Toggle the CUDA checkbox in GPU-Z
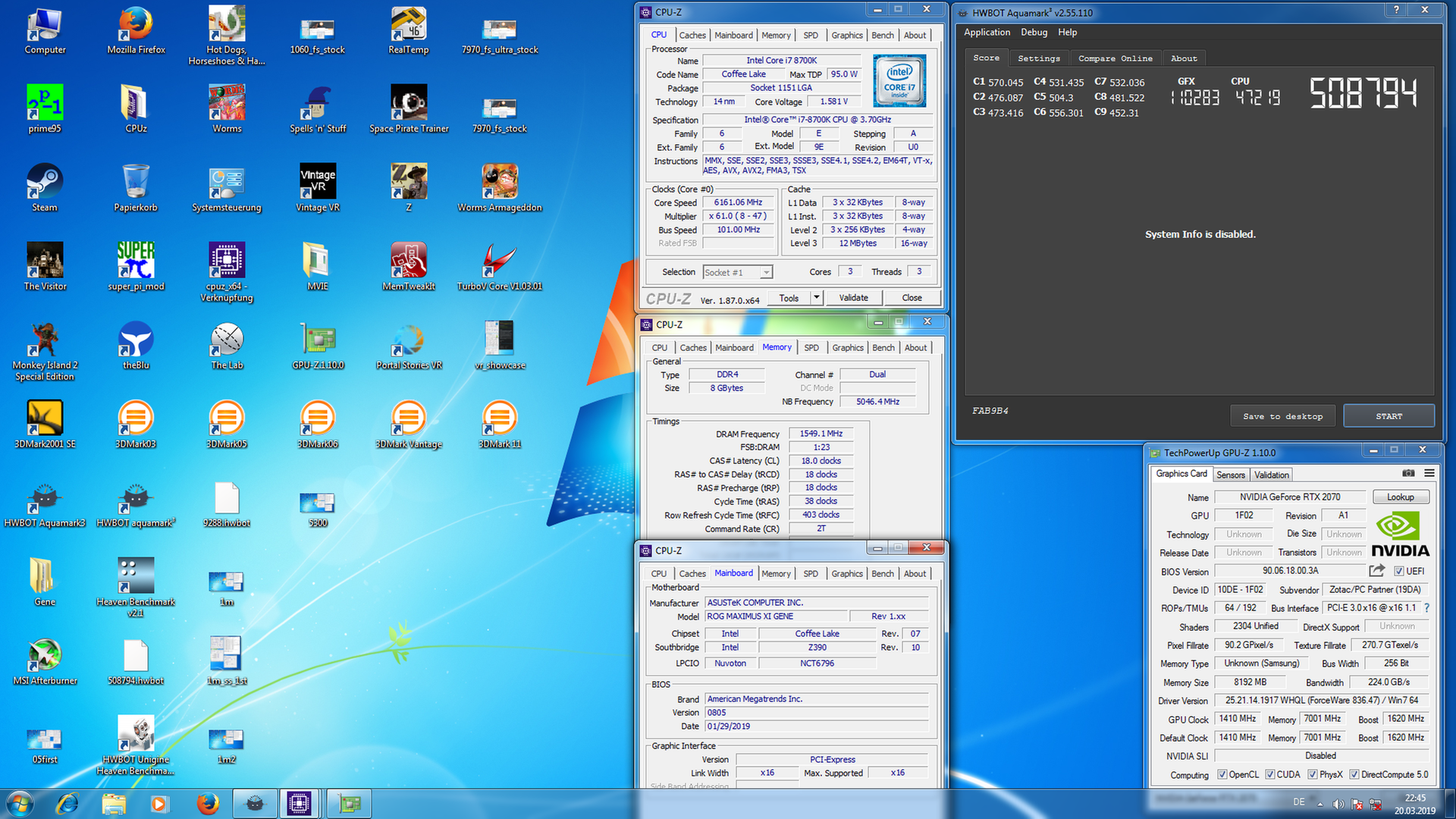Image resolution: width=1456 pixels, height=819 pixels. pyautogui.click(x=1269, y=774)
